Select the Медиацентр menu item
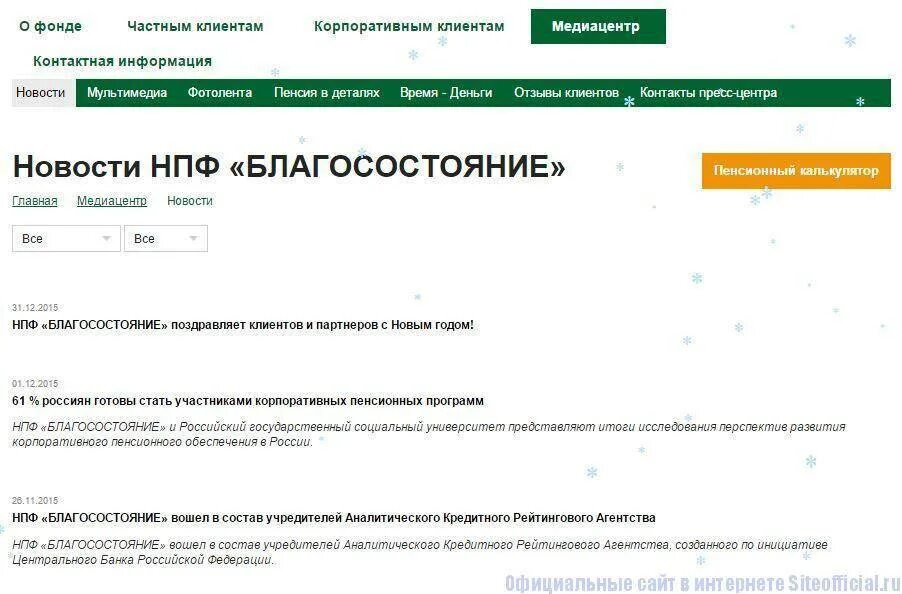The height and width of the screenshot is (594, 902). pyautogui.click(x=597, y=26)
